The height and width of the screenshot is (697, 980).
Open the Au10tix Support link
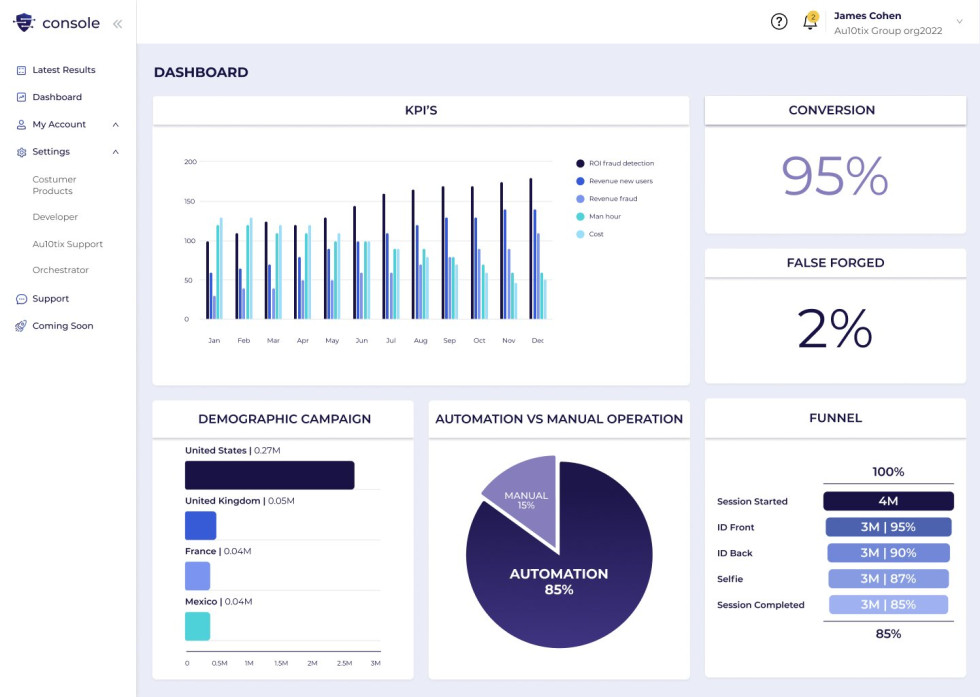coord(67,244)
